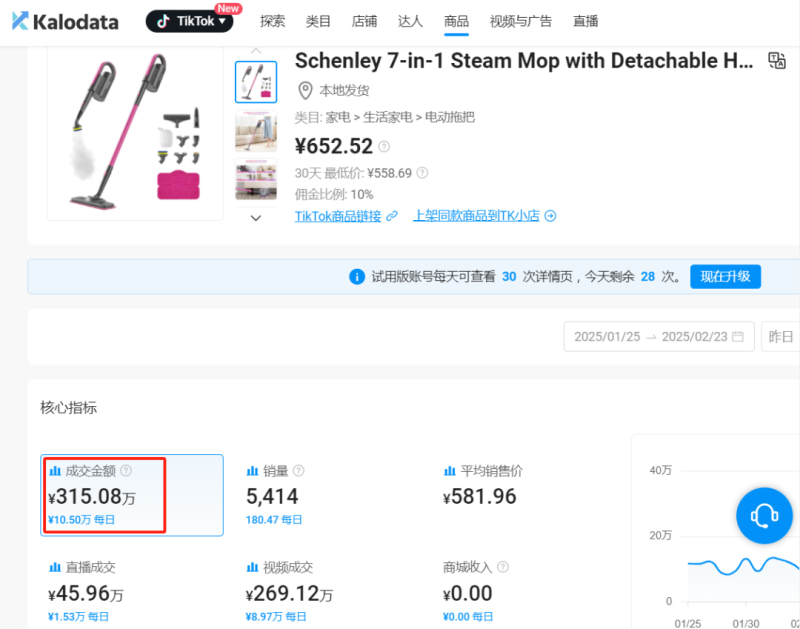Switch to the 直播 menu item
The width and height of the screenshot is (800, 629).
(x=586, y=21)
